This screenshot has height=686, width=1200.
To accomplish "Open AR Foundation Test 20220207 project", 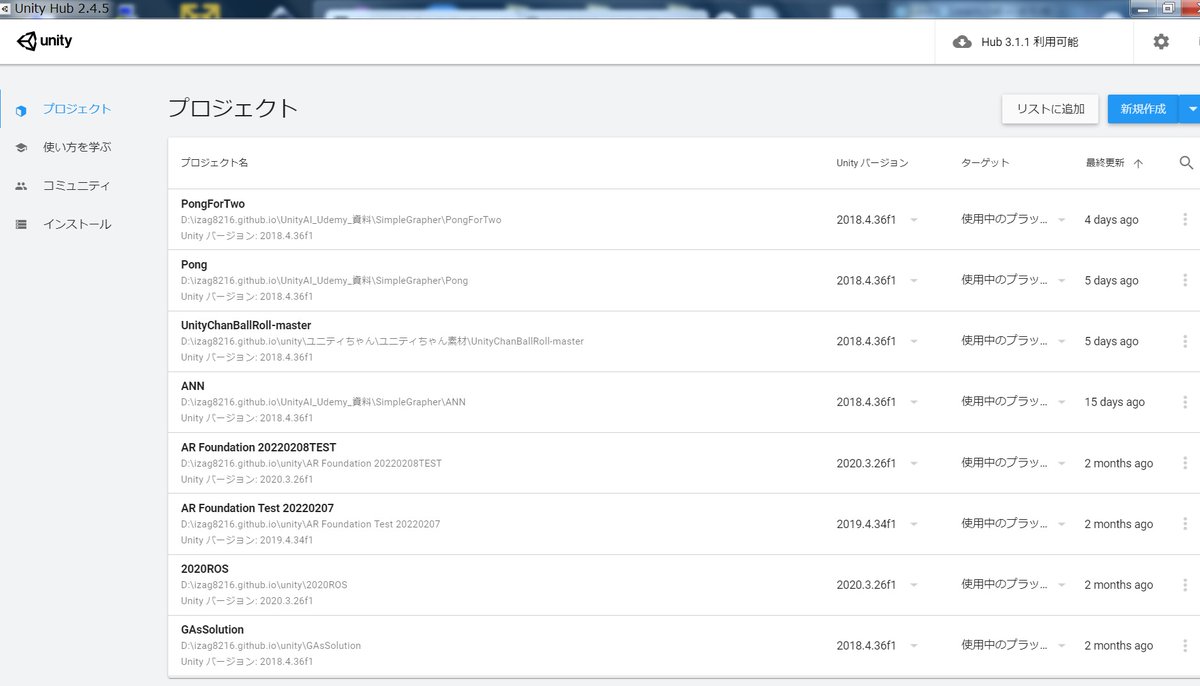I will (x=684, y=524).
